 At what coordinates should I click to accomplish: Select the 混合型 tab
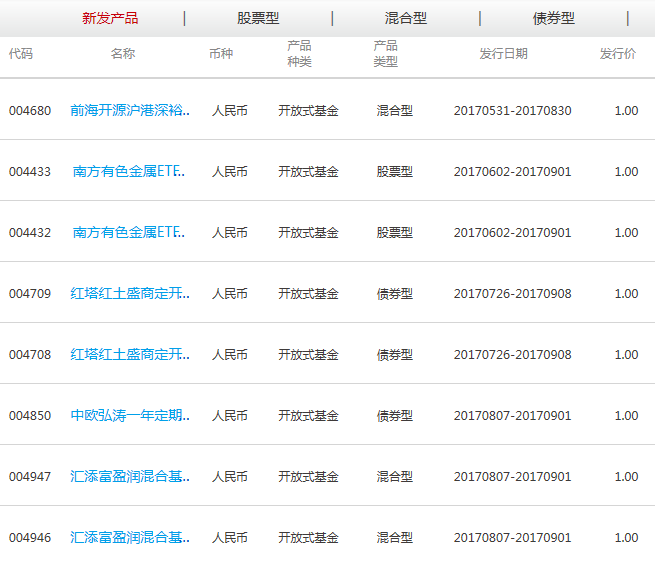coord(406,18)
